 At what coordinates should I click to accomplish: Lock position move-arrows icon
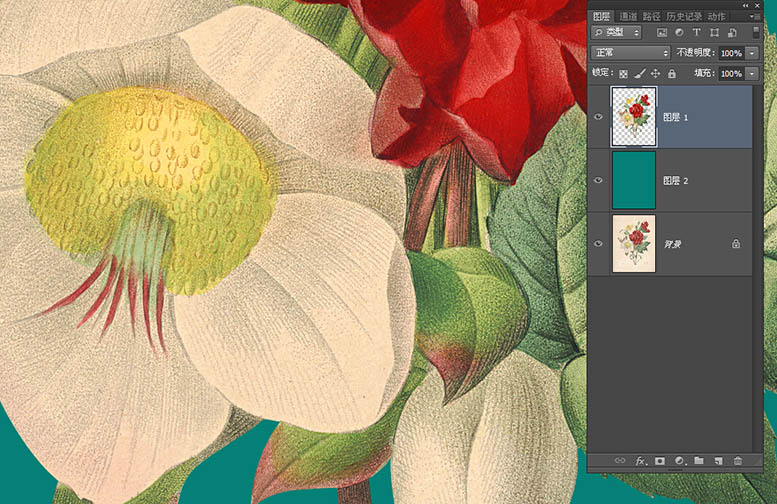pyautogui.click(x=655, y=74)
